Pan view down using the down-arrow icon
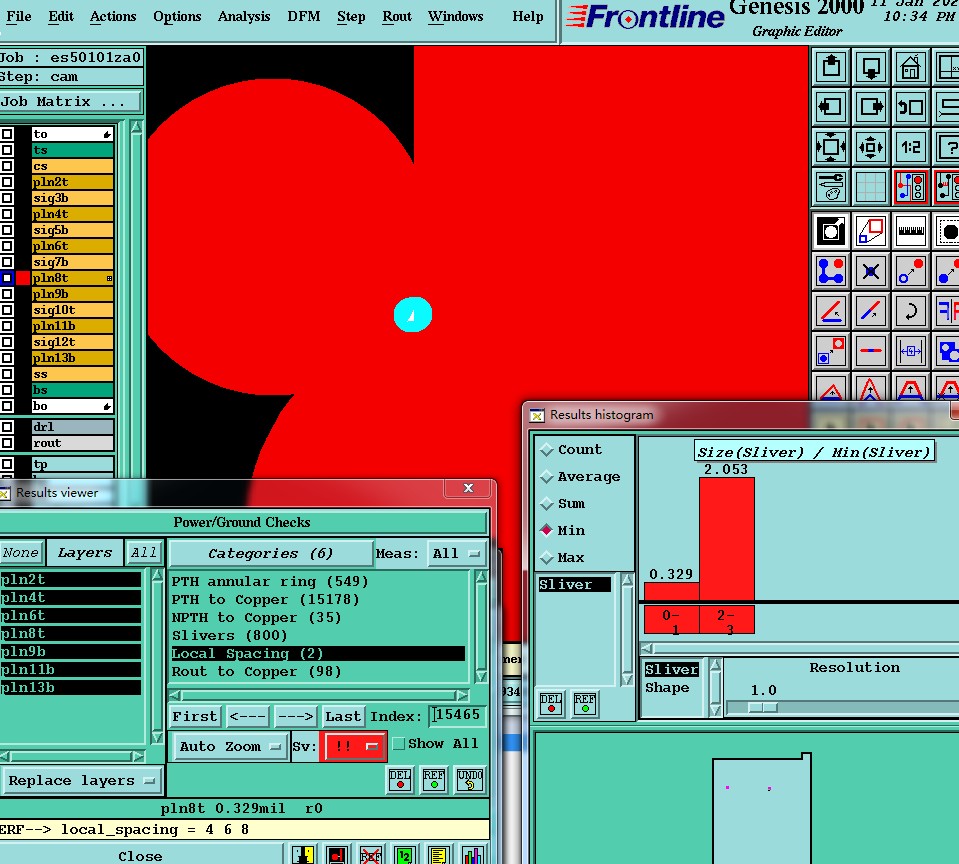Screen dimensions: 959x864 871,67
